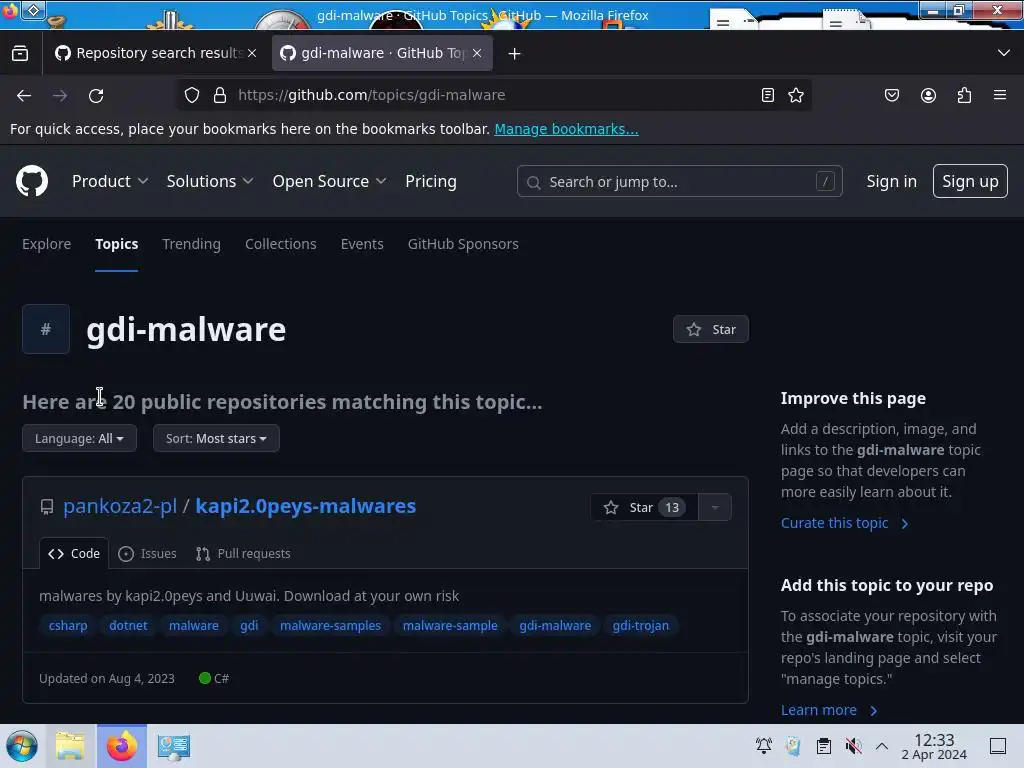
Task: Star the kapi2.0peys-malwares repository
Action: 644,507
